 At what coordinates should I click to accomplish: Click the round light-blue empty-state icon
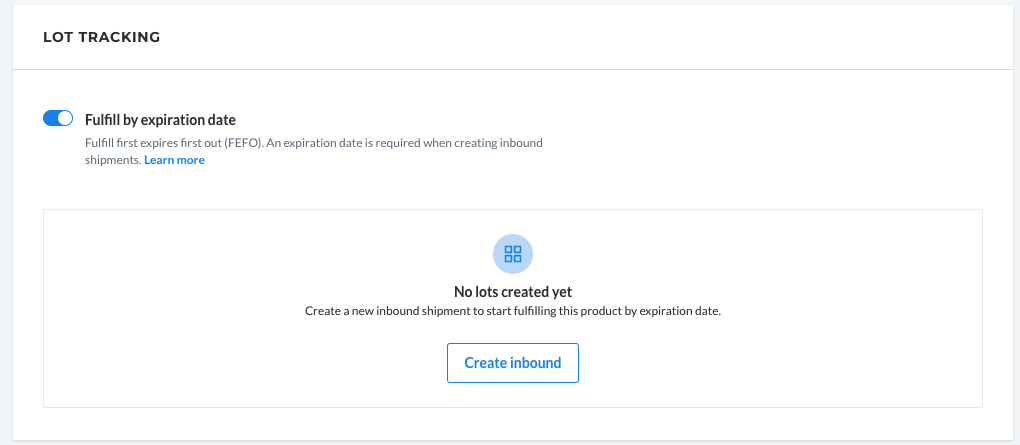pos(513,254)
